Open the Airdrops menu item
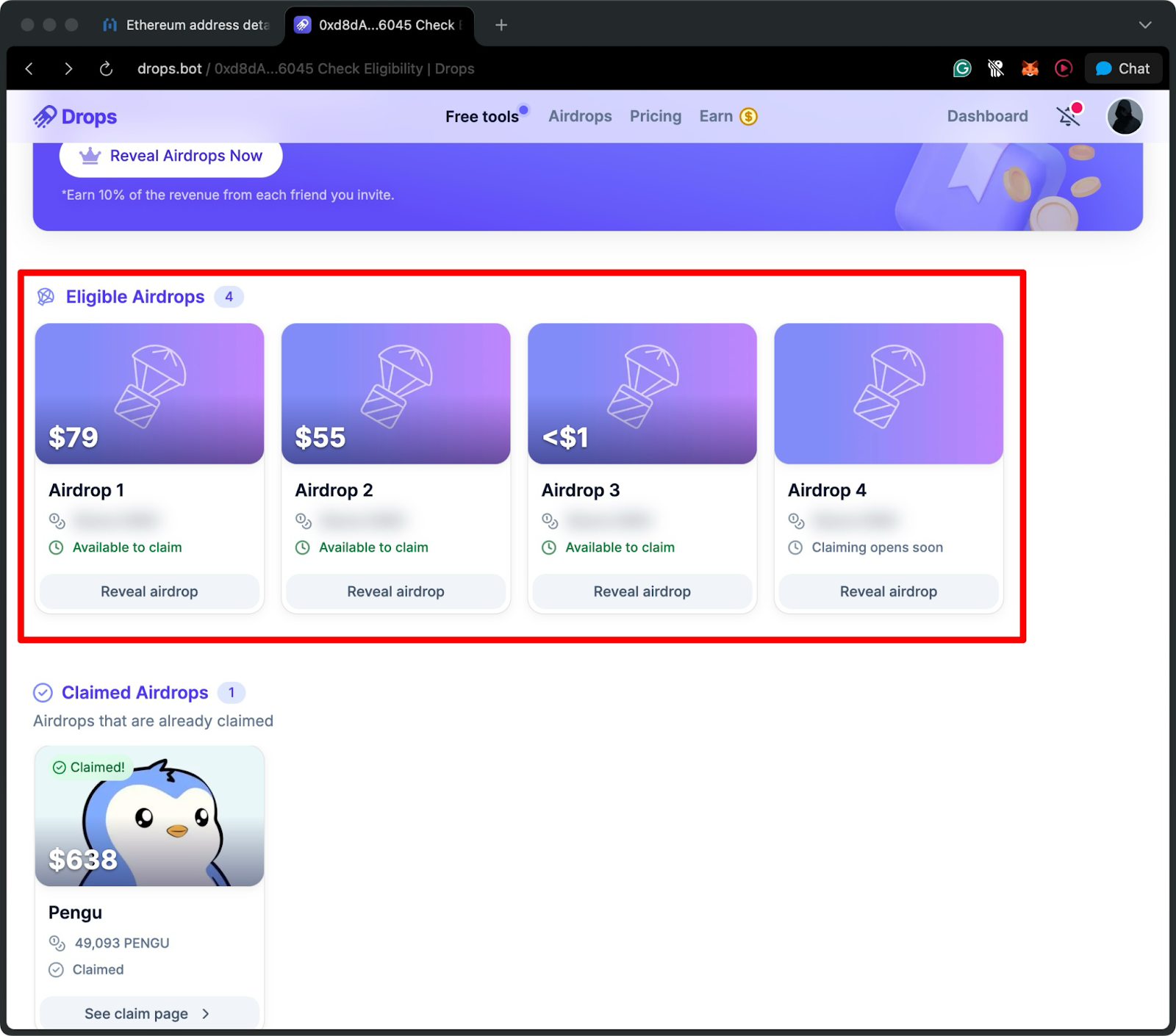This screenshot has height=1036, width=1176. click(580, 116)
